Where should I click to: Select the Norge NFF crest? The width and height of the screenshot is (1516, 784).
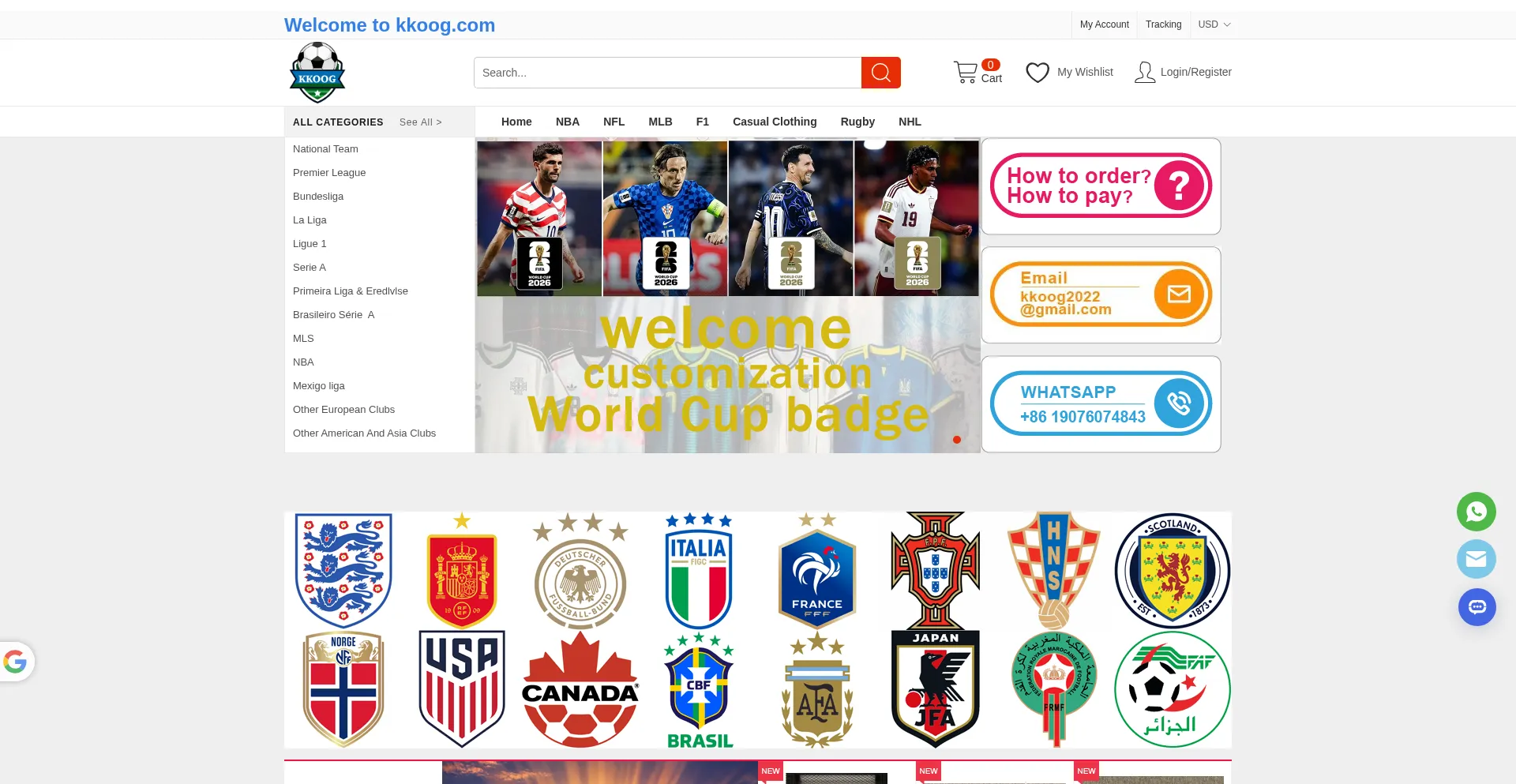pos(343,689)
